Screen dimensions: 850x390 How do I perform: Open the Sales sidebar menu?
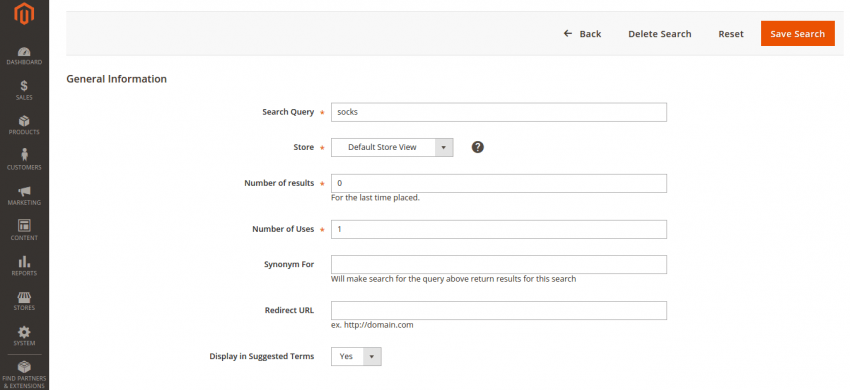point(24,91)
